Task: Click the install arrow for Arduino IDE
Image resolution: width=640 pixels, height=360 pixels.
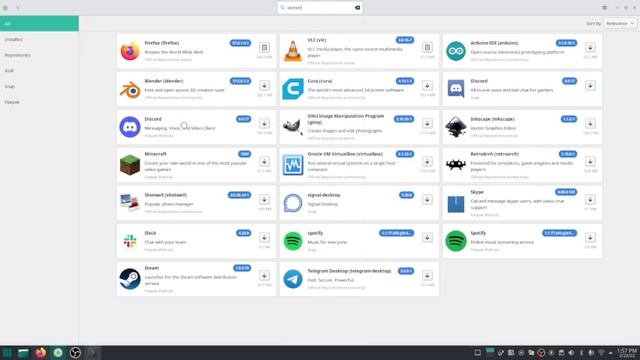Action: [x=590, y=47]
